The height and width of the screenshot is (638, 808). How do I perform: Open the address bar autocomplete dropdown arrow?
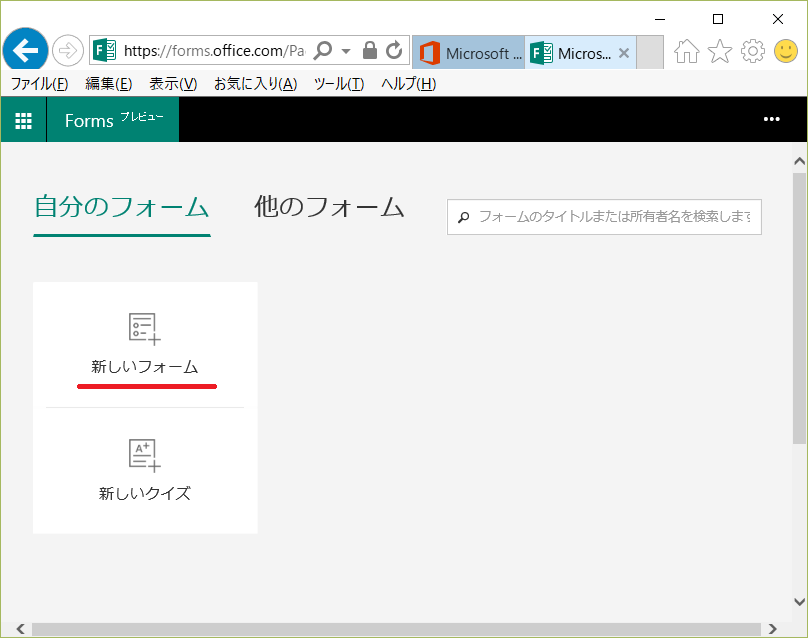tap(346, 51)
